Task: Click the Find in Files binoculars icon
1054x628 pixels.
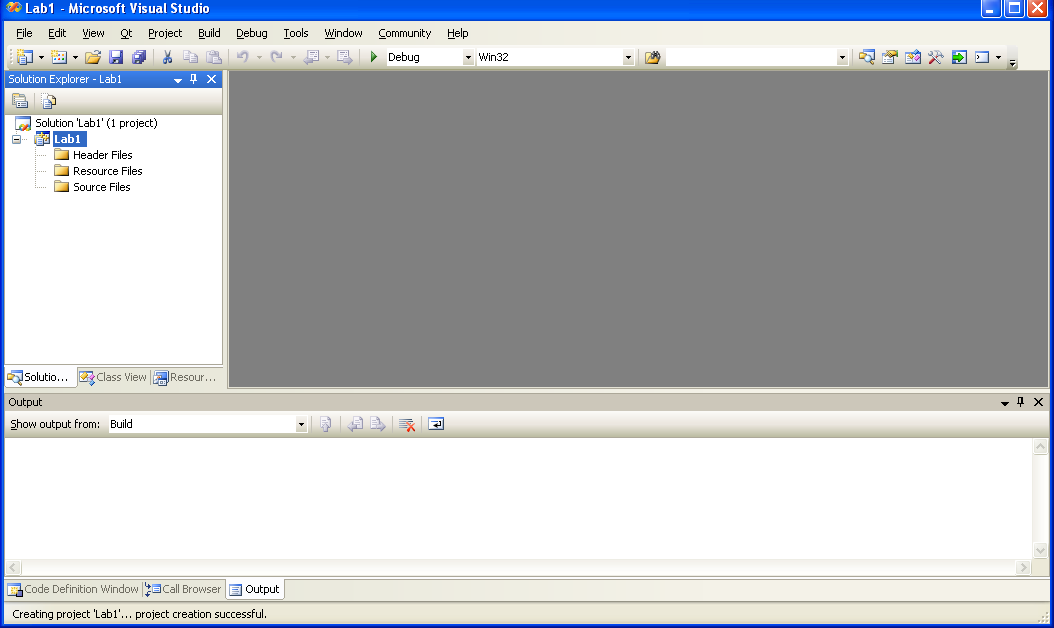Action: tap(652, 57)
